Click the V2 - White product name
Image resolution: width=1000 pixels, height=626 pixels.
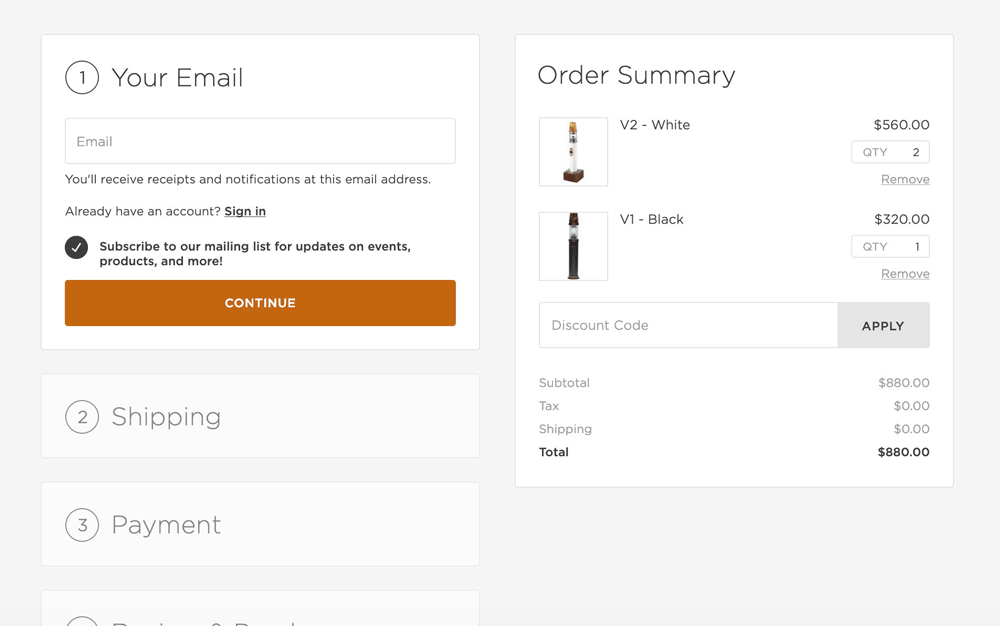(655, 125)
